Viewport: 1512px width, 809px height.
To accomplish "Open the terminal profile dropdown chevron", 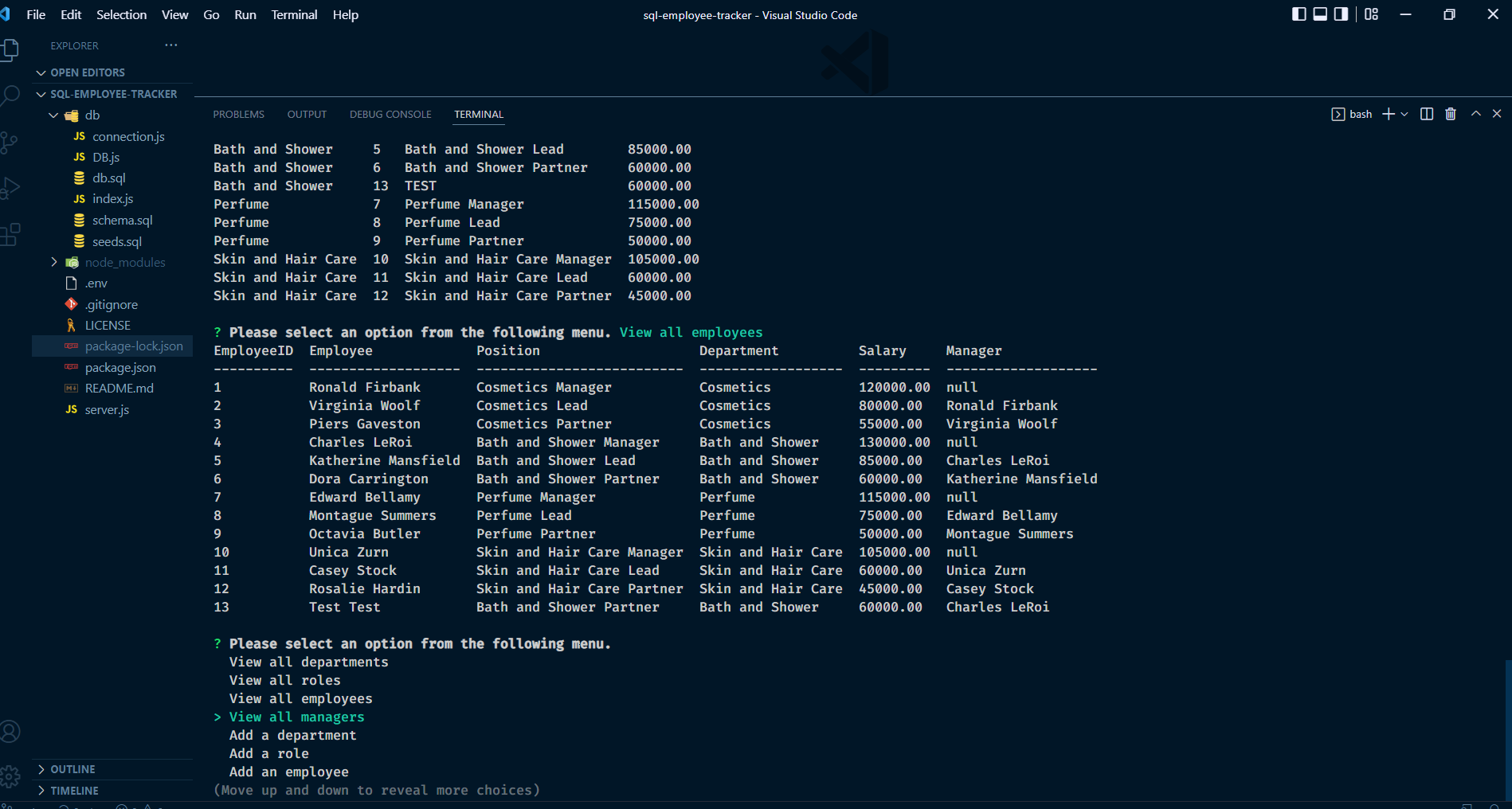I will (1404, 114).
